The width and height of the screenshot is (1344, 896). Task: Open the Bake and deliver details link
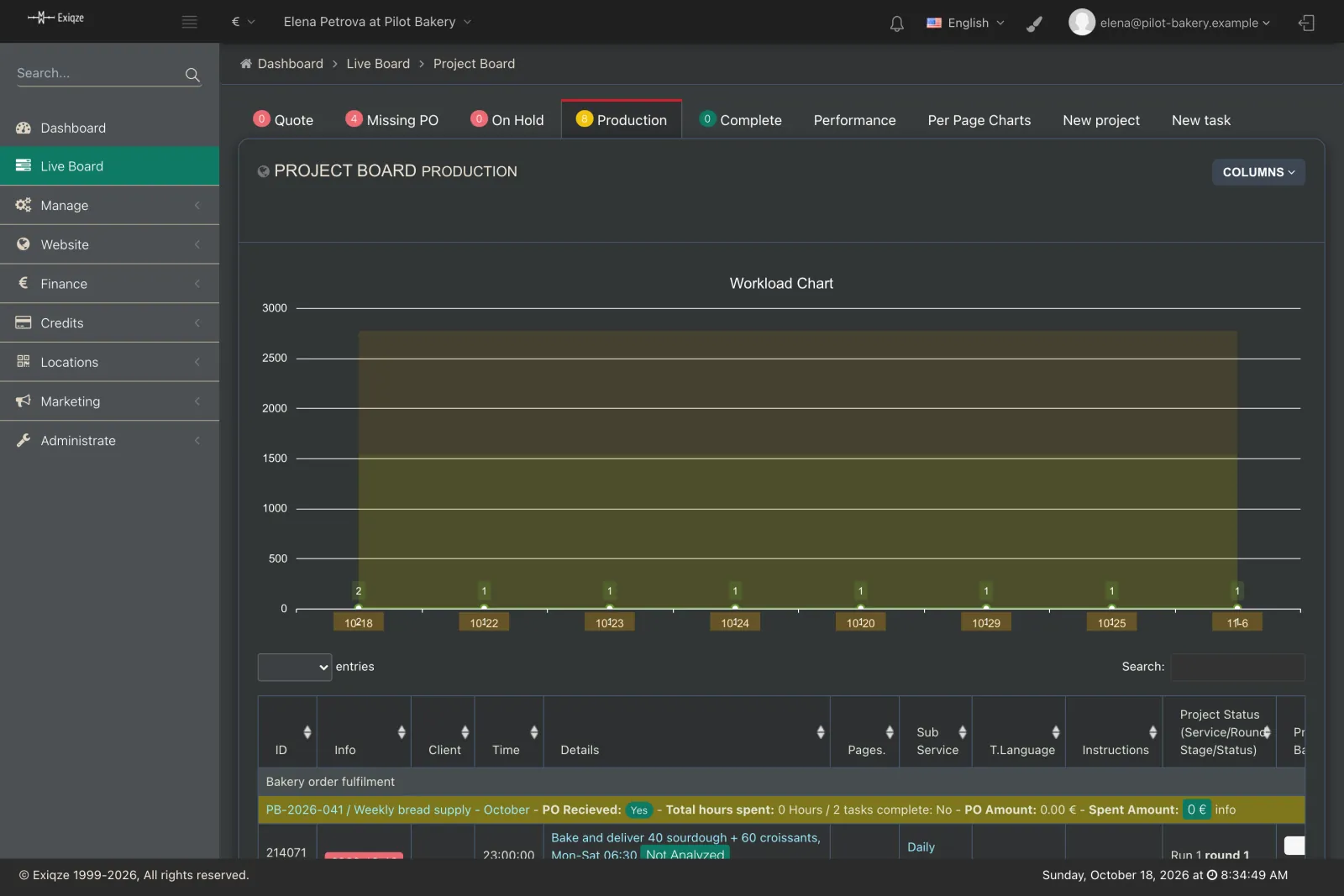685,846
